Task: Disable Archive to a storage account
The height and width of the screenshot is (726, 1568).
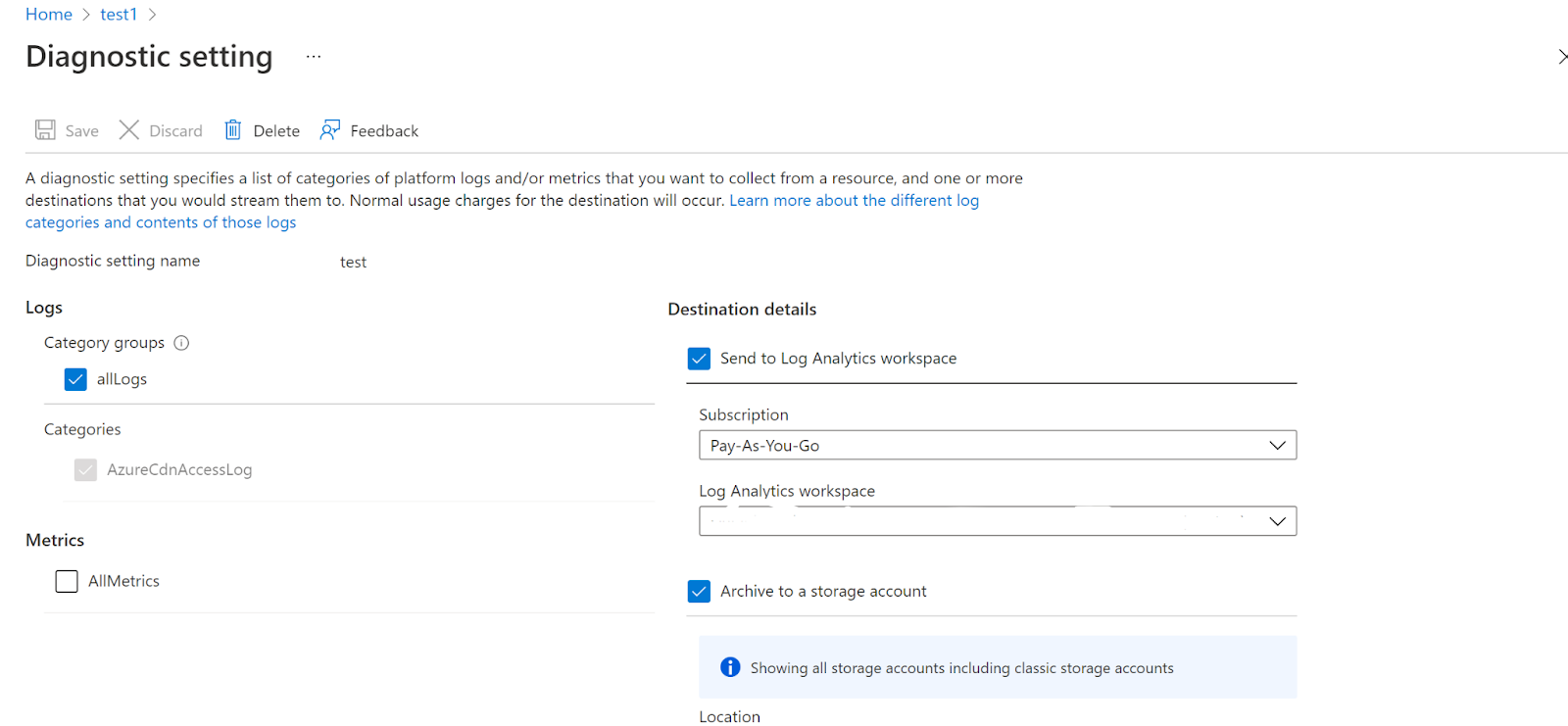Action: (x=699, y=591)
